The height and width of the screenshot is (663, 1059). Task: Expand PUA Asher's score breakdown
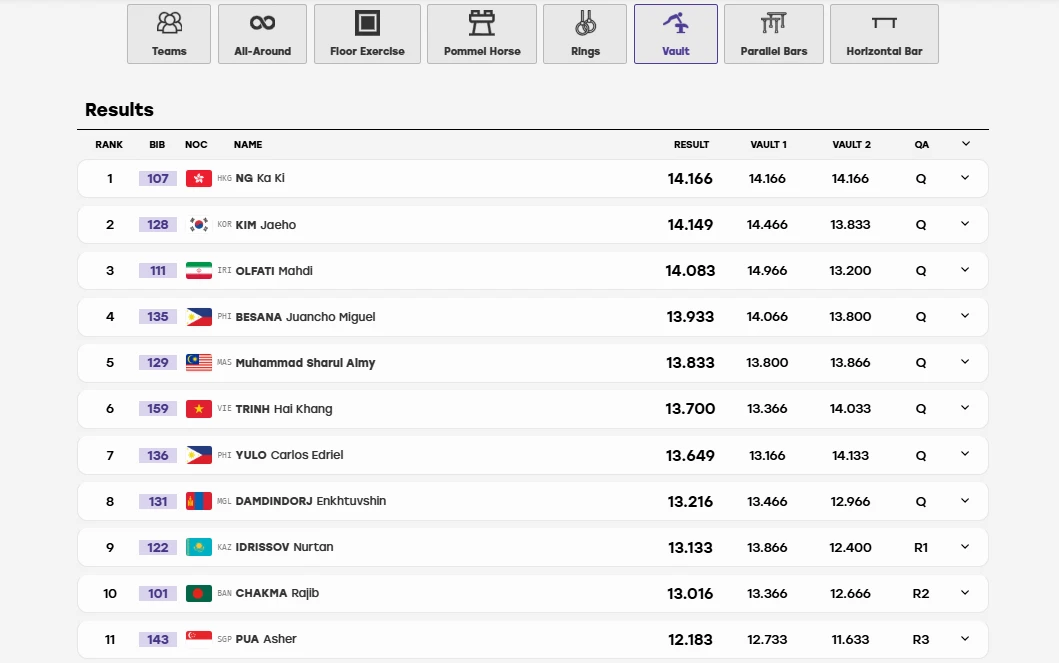click(965, 639)
